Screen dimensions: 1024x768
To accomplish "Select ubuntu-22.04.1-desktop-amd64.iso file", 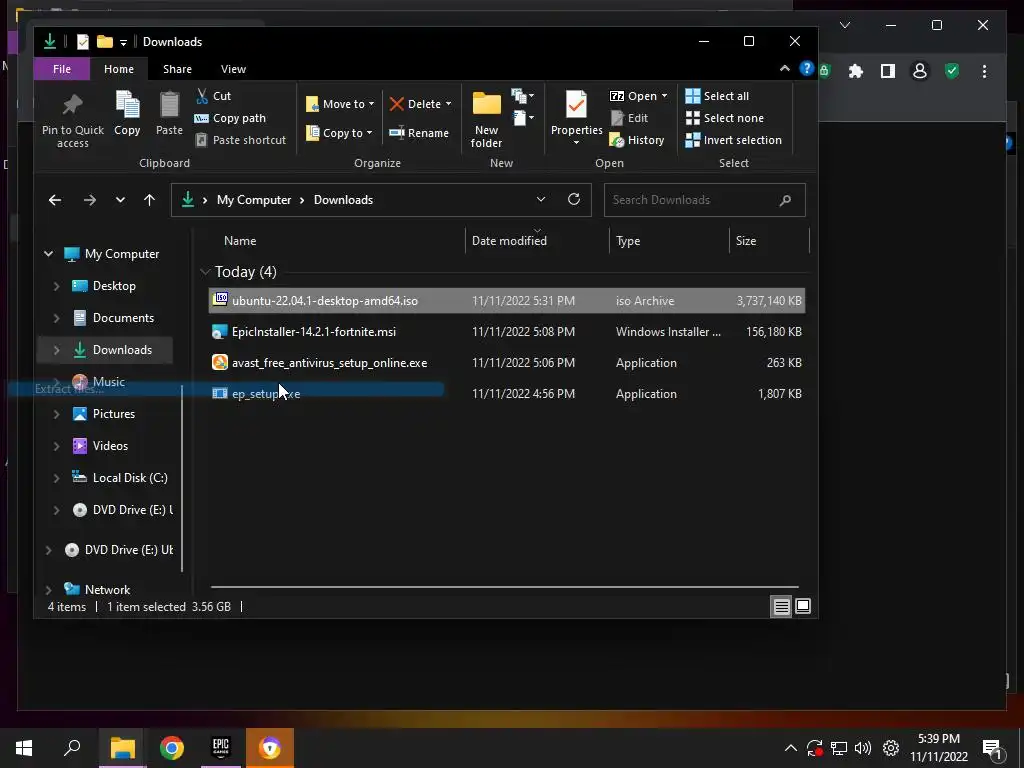I will 507,300.
